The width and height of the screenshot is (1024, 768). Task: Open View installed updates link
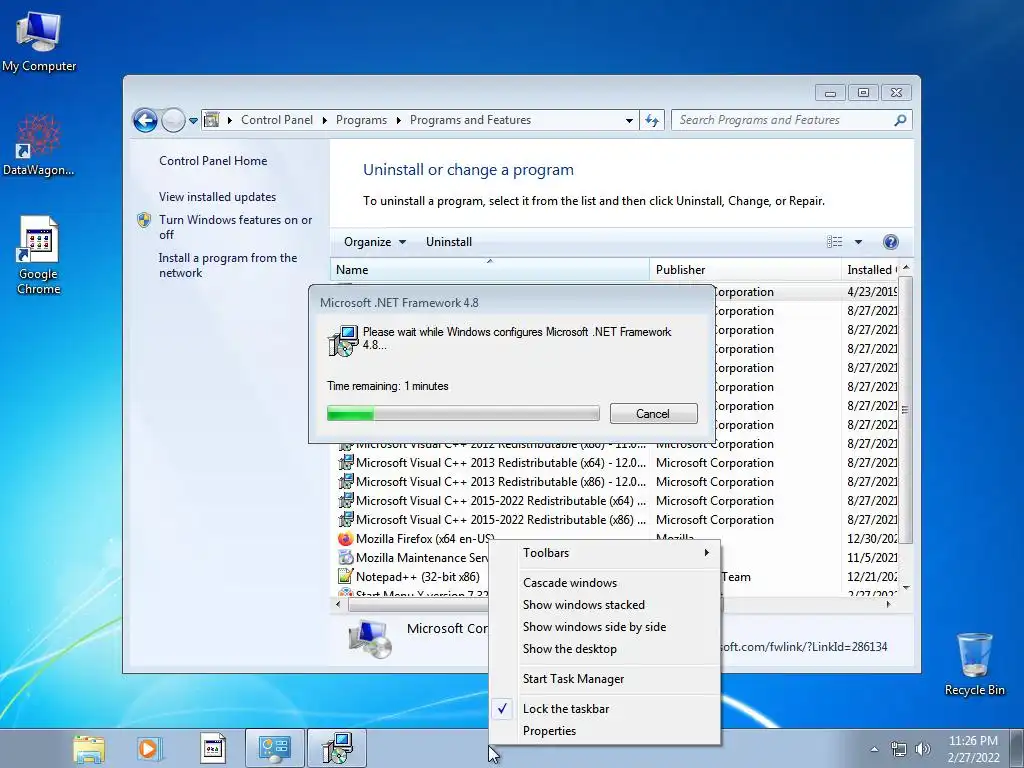(x=217, y=197)
